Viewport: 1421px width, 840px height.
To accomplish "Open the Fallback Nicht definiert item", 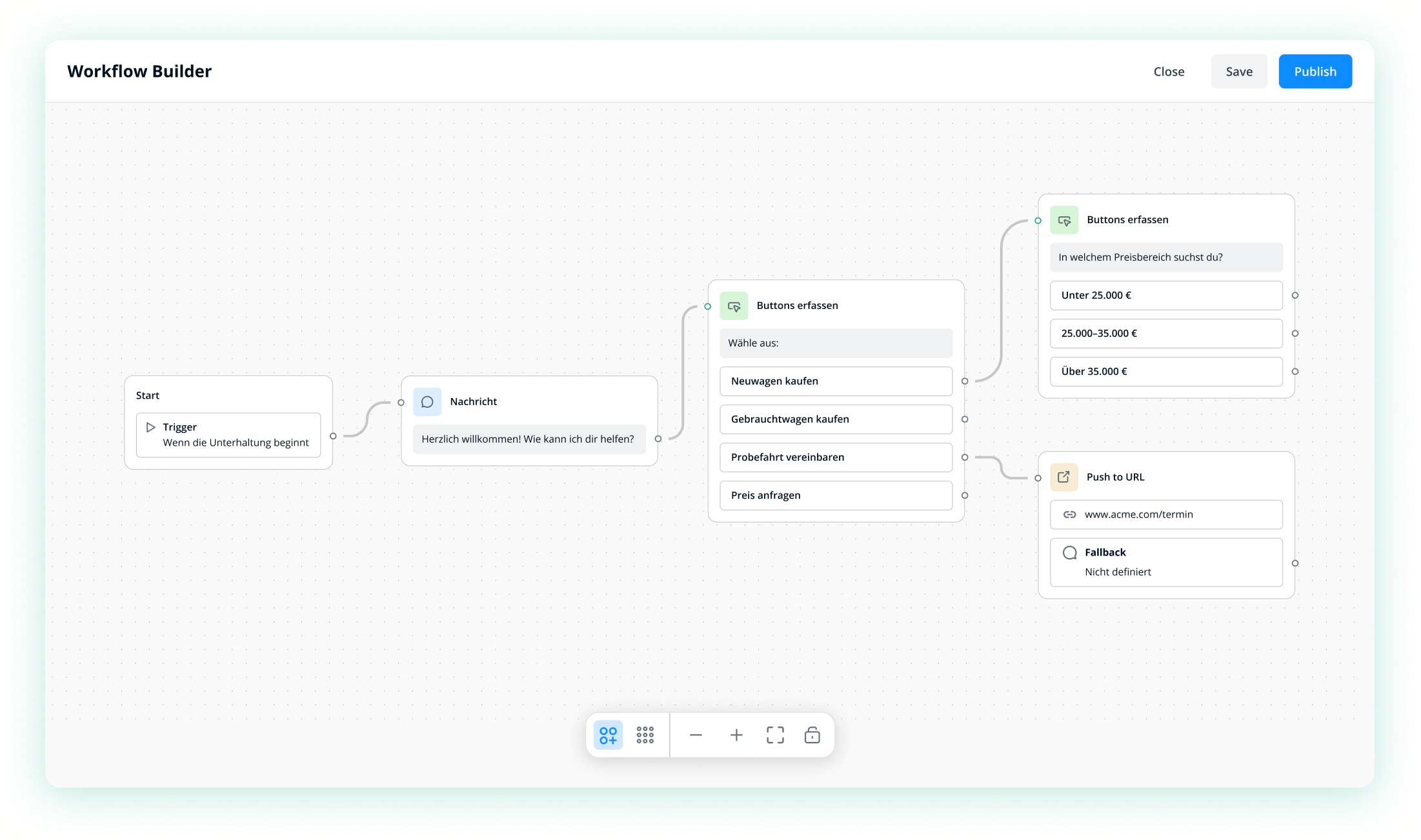I will click(1165, 562).
